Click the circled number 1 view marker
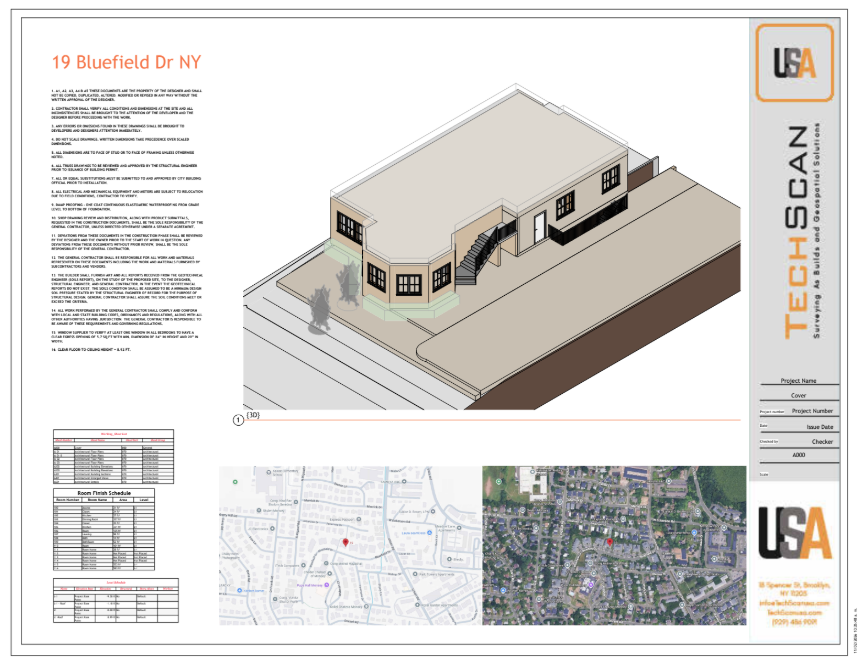Image resolution: width=863 pixels, height=669 pixels. [237, 420]
